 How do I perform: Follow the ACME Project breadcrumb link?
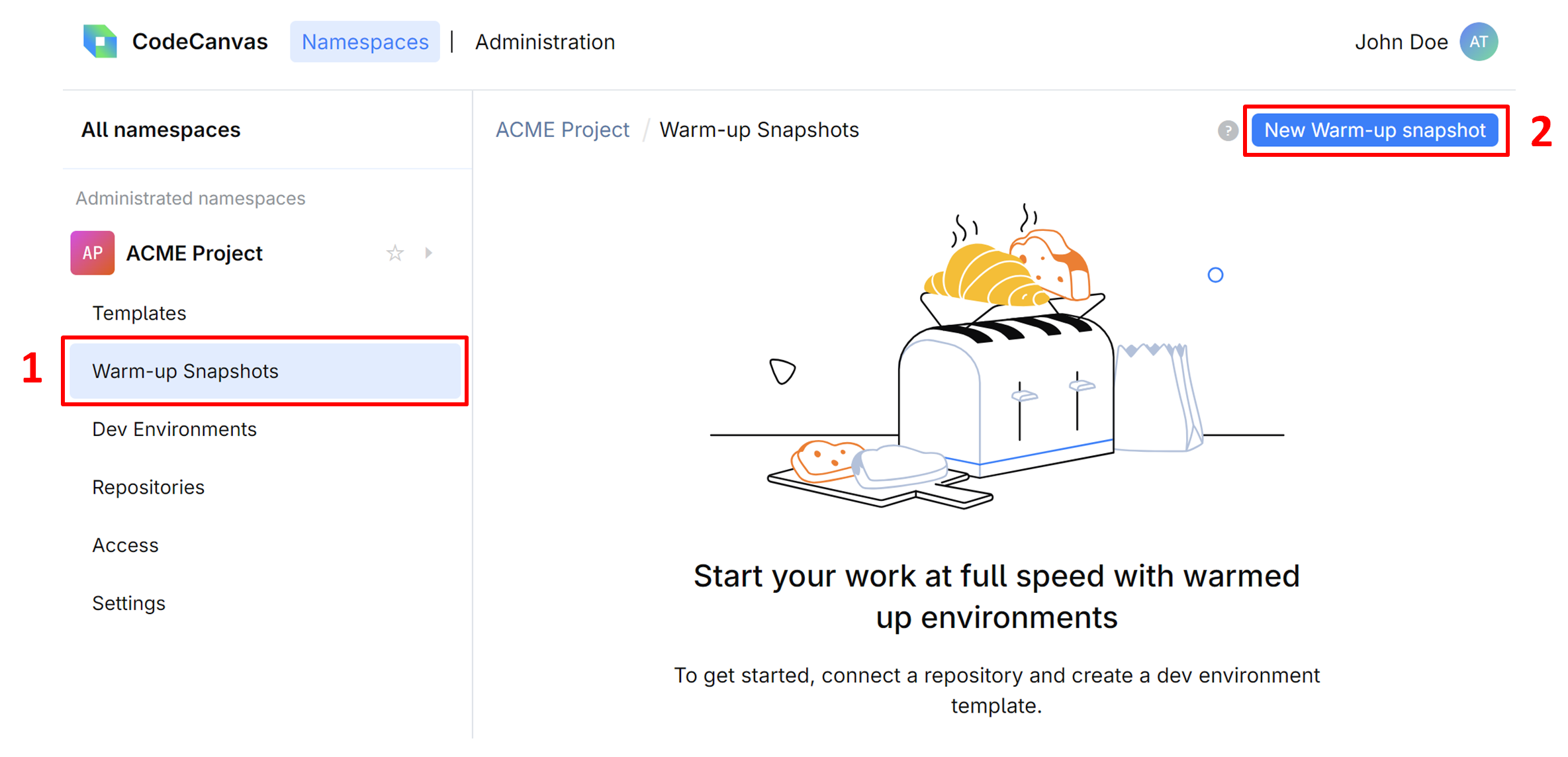pyautogui.click(x=562, y=130)
